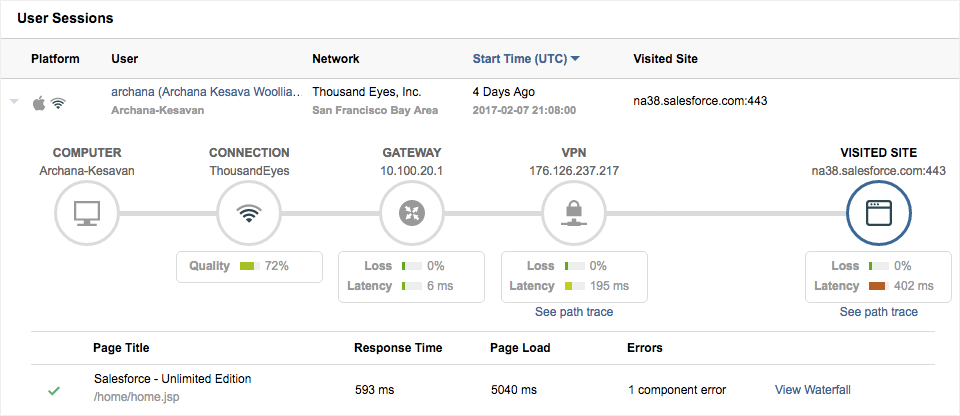Open the archana user link
The image size is (960, 416).
205,92
